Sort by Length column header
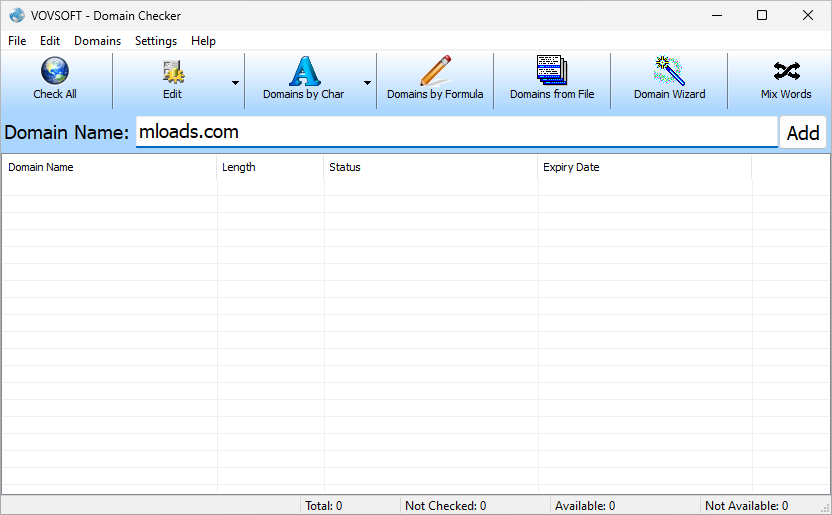 (x=270, y=167)
